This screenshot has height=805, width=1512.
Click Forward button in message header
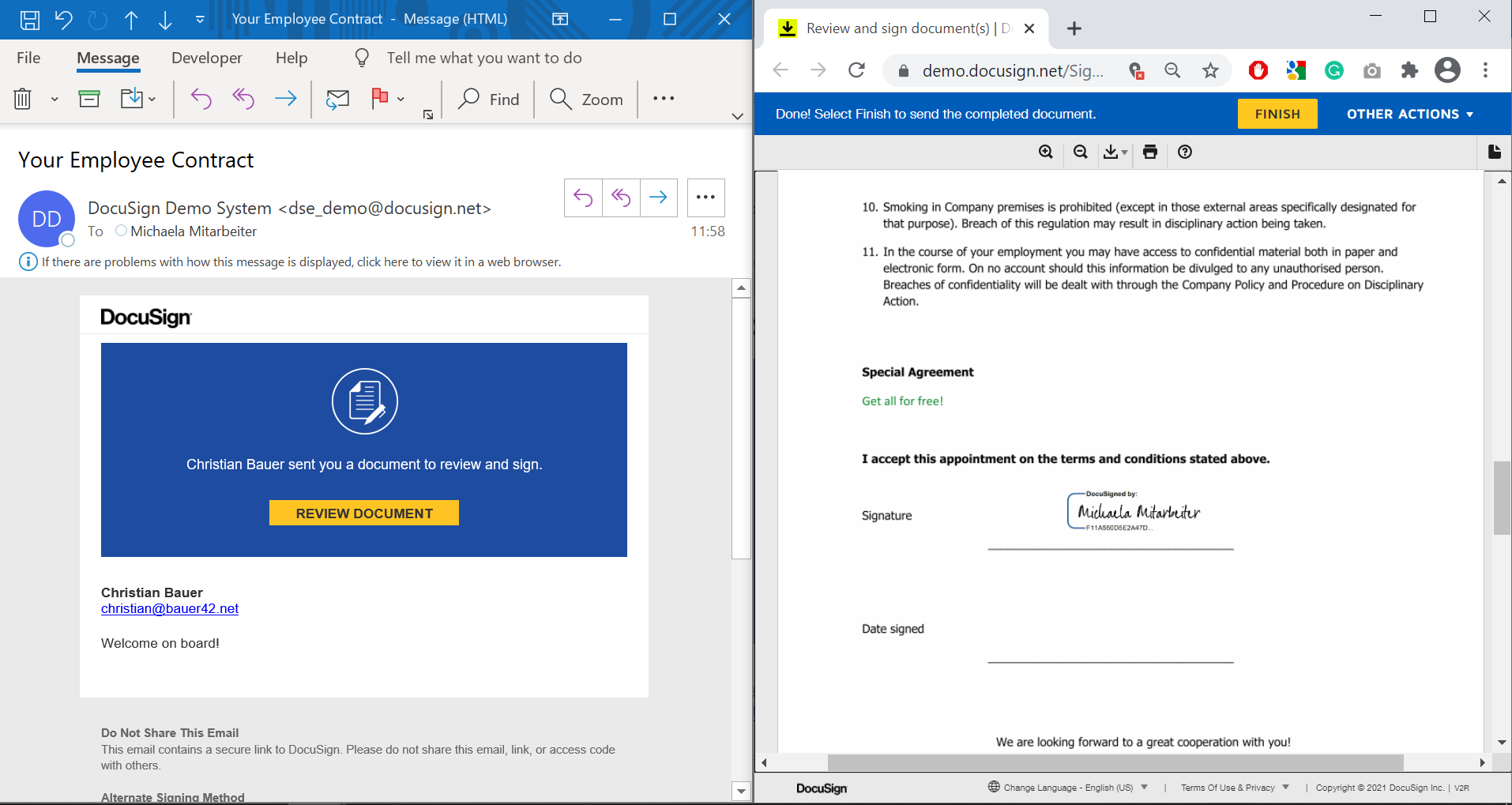pyautogui.click(x=658, y=197)
